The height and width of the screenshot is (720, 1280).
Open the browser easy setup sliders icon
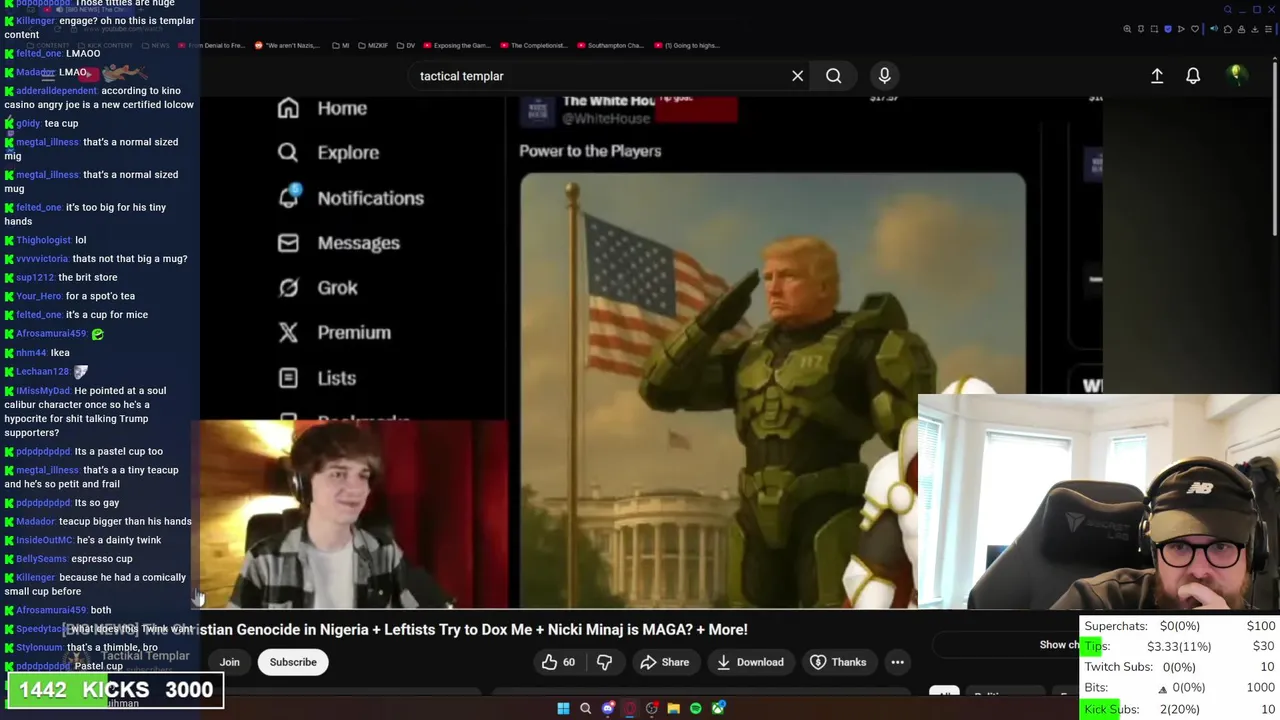pos(1268,29)
